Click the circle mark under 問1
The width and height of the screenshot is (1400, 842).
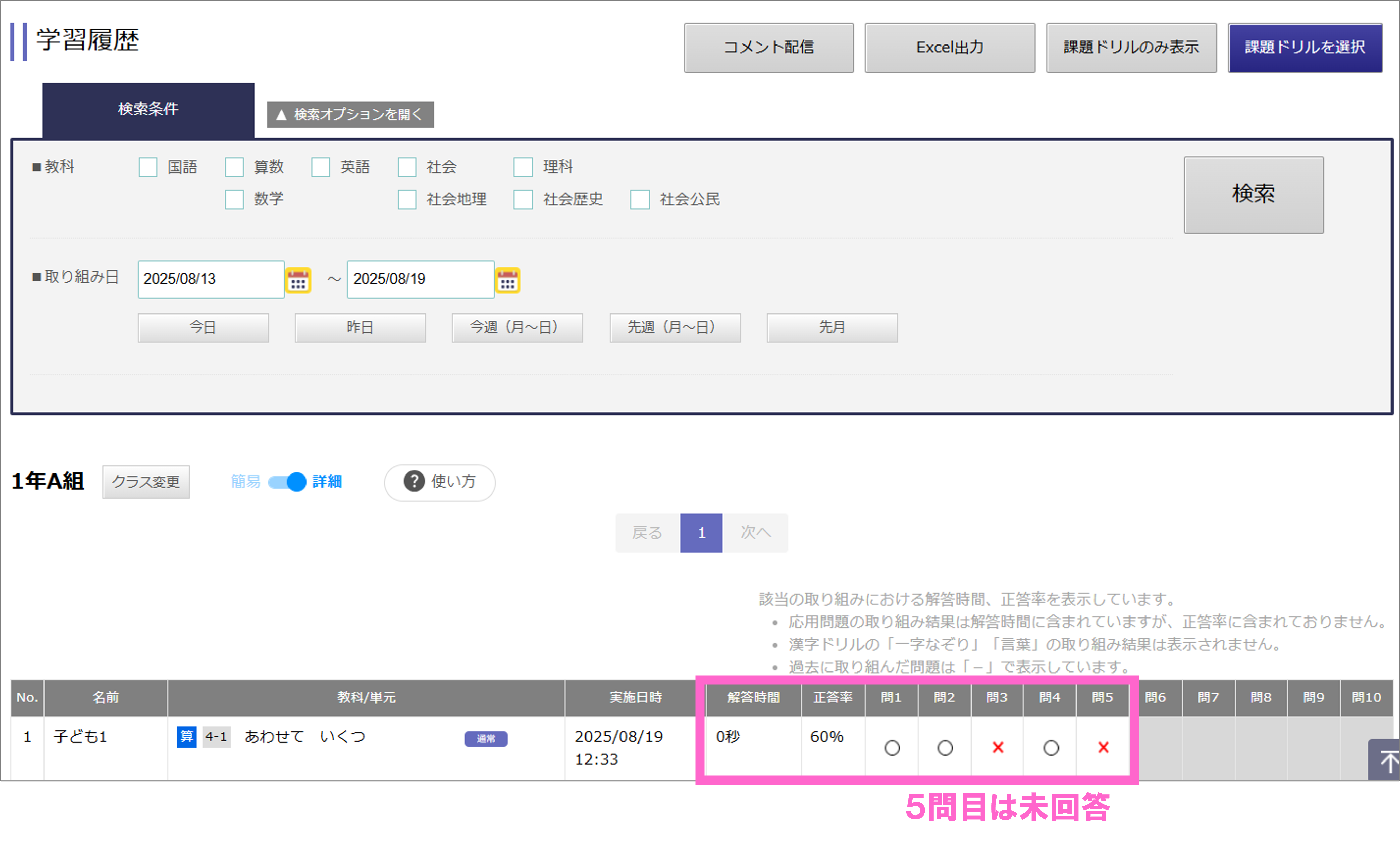click(892, 748)
